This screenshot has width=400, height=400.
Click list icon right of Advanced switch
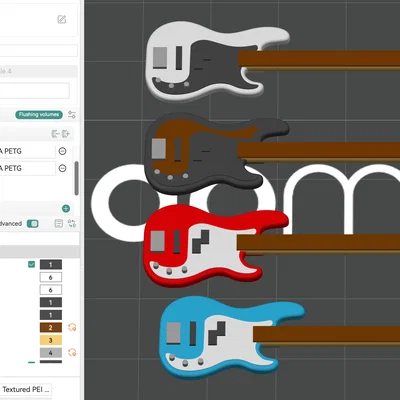(x=59, y=224)
